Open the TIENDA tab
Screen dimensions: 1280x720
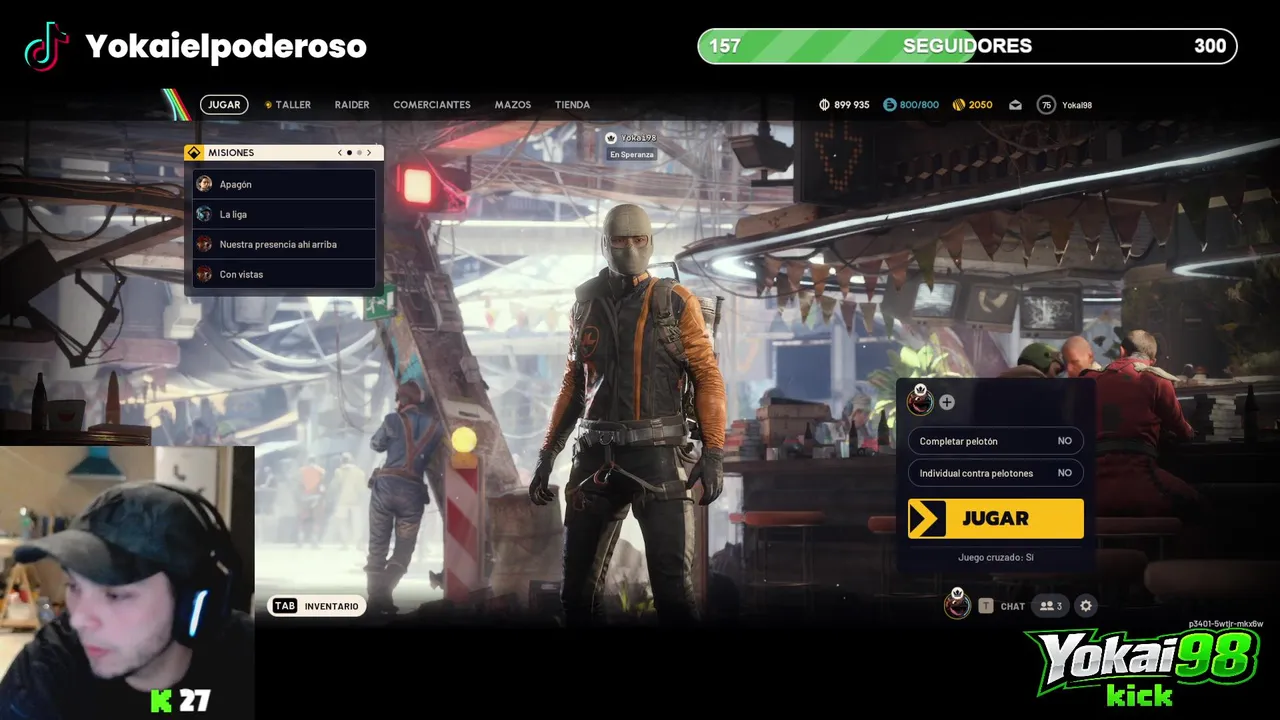point(572,104)
